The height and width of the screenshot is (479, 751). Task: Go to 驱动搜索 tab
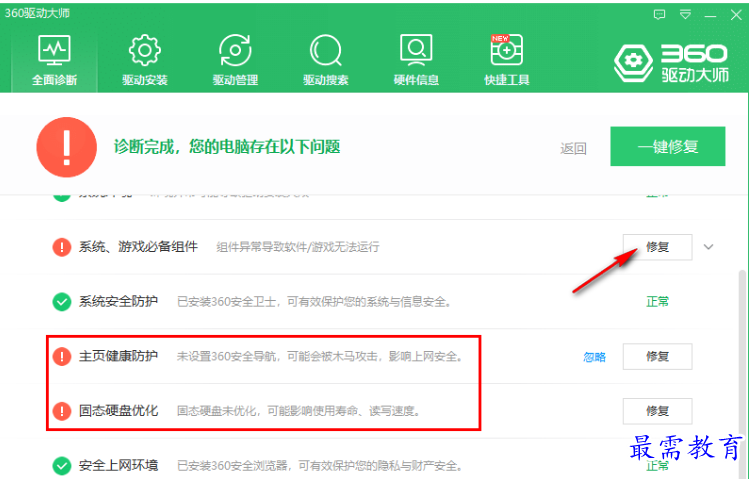[326, 60]
